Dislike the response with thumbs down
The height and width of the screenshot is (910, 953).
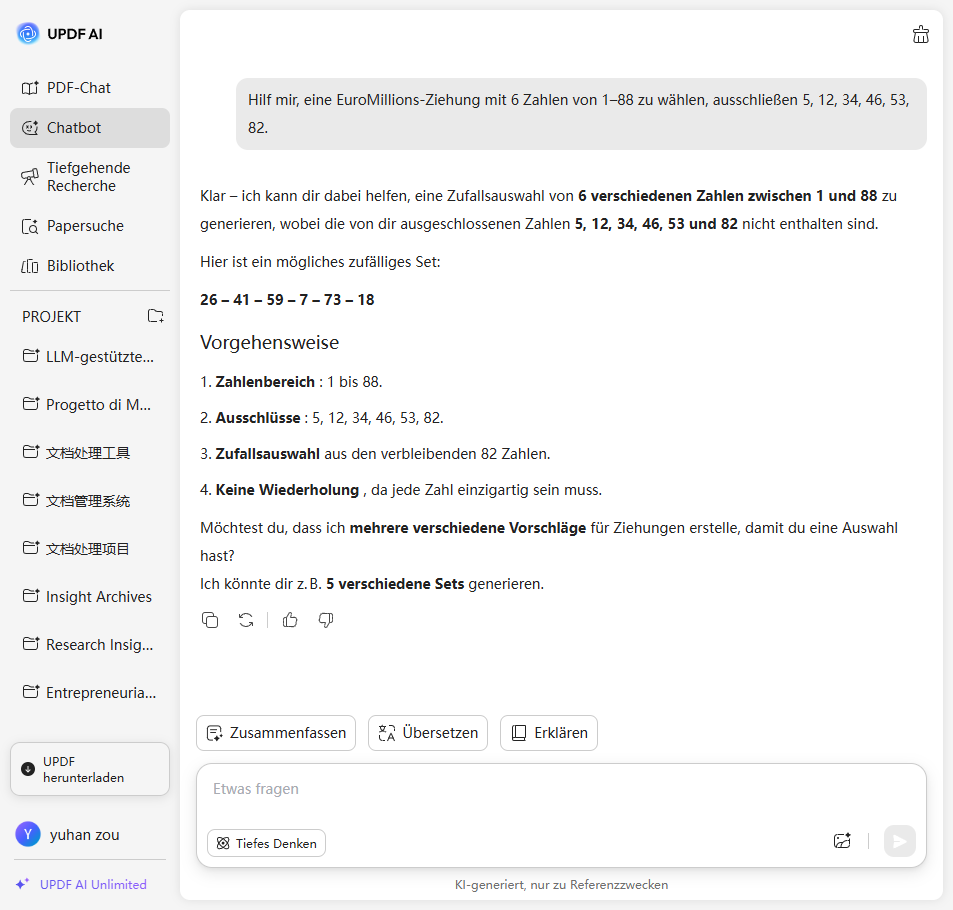point(326,620)
